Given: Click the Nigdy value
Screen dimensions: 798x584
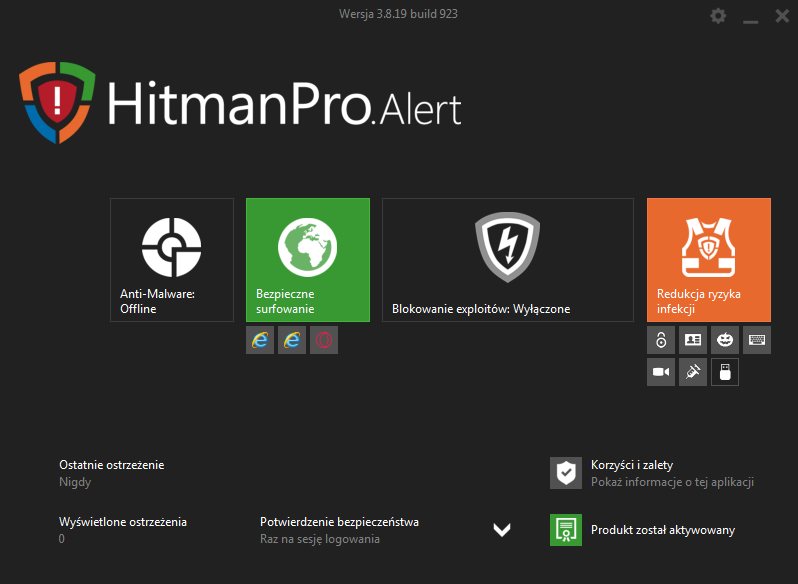Looking at the screenshot, I should tap(75, 482).
